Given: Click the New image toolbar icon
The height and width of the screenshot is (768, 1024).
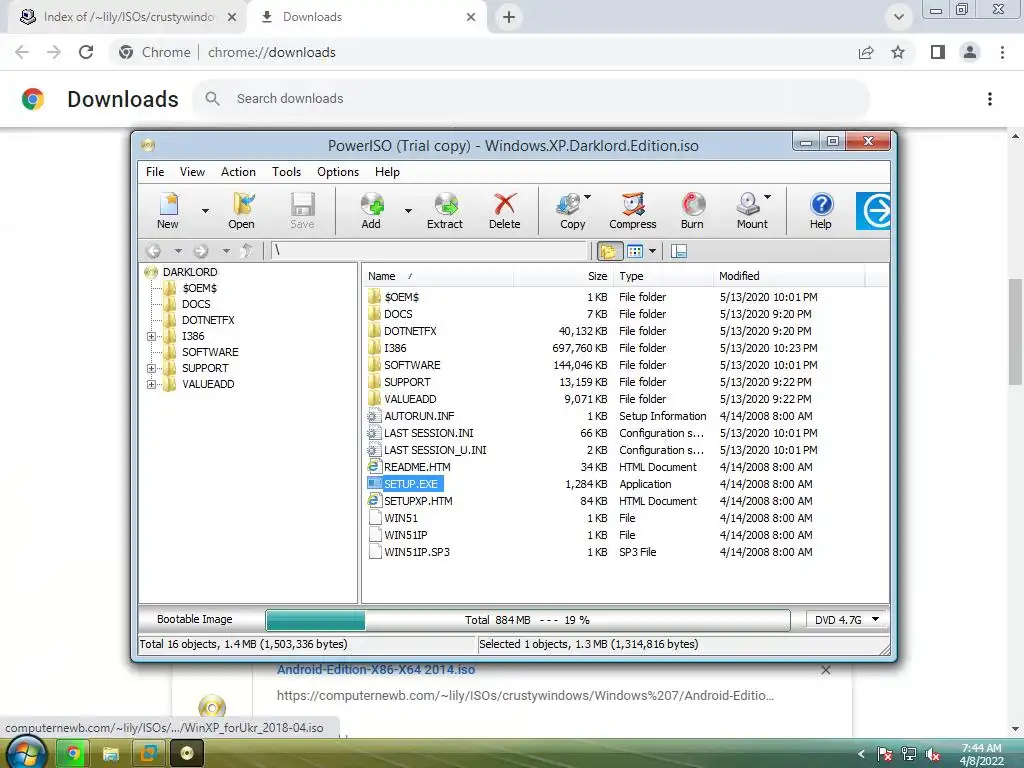Looking at the screenshot, I should coord(168,210).
